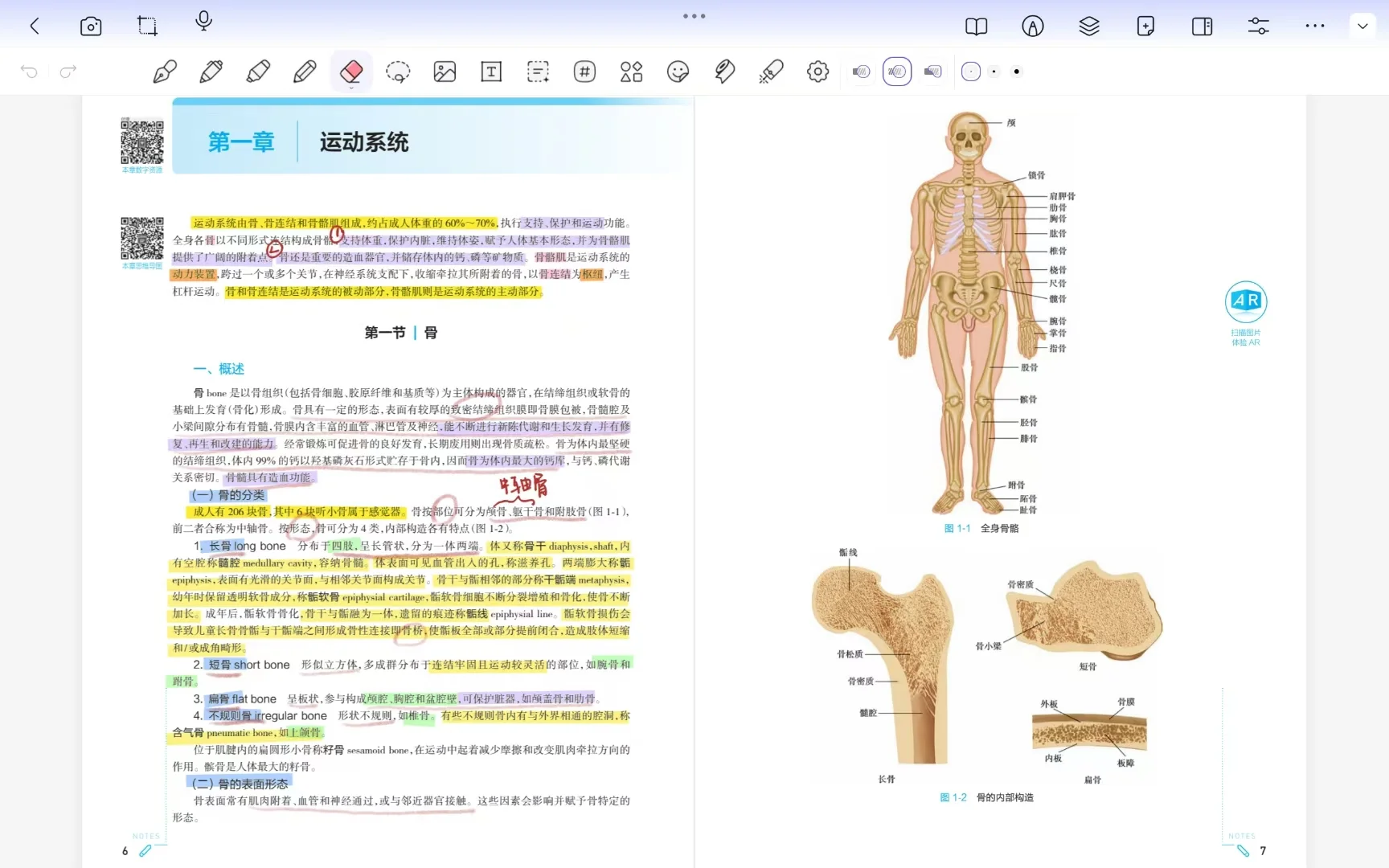Viewport: 1389px width, 868px height.
Task: Expand the chevron at top right
Action: tap(1362, 26)
